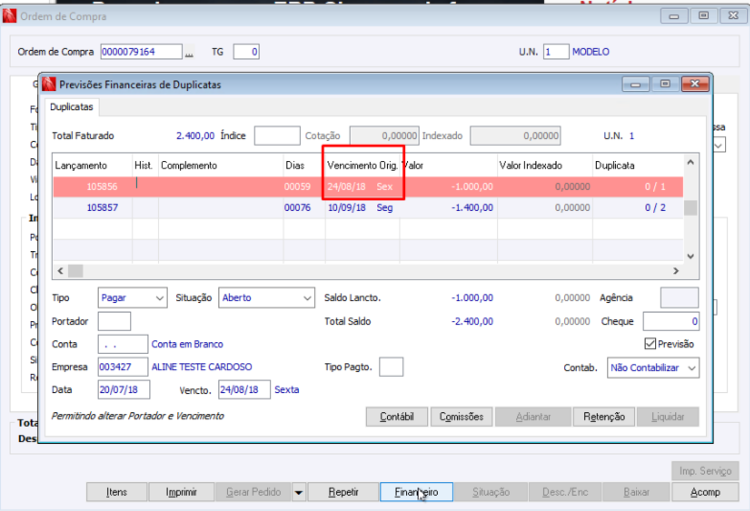Viewport: 750px width, 511px height.
Task: Click the Dias column header
Action: [304, 166]
